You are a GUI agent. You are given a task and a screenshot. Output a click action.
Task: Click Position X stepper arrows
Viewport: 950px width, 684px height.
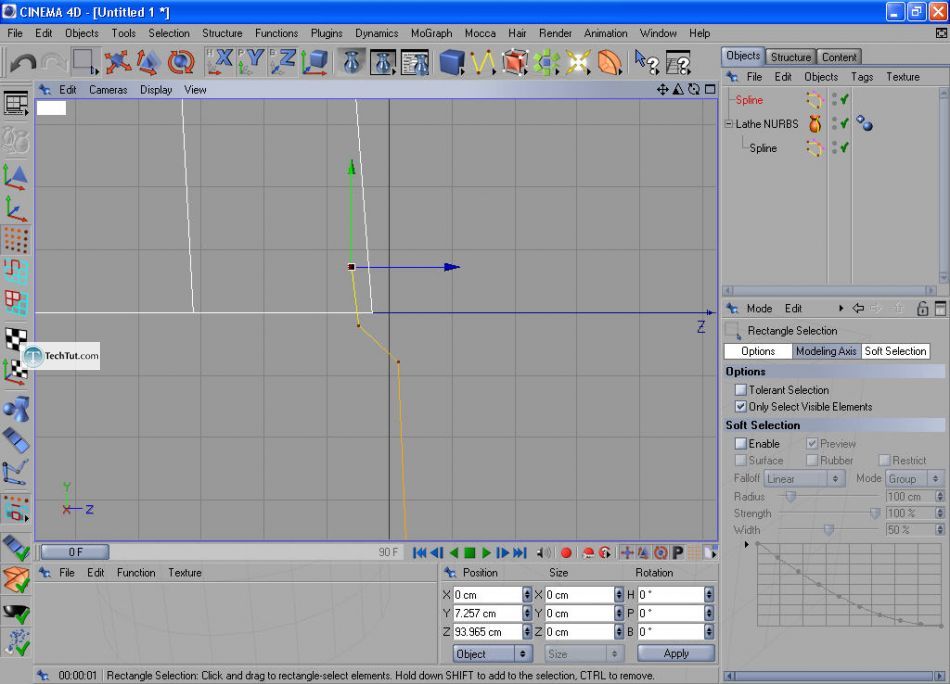point(526,595)
